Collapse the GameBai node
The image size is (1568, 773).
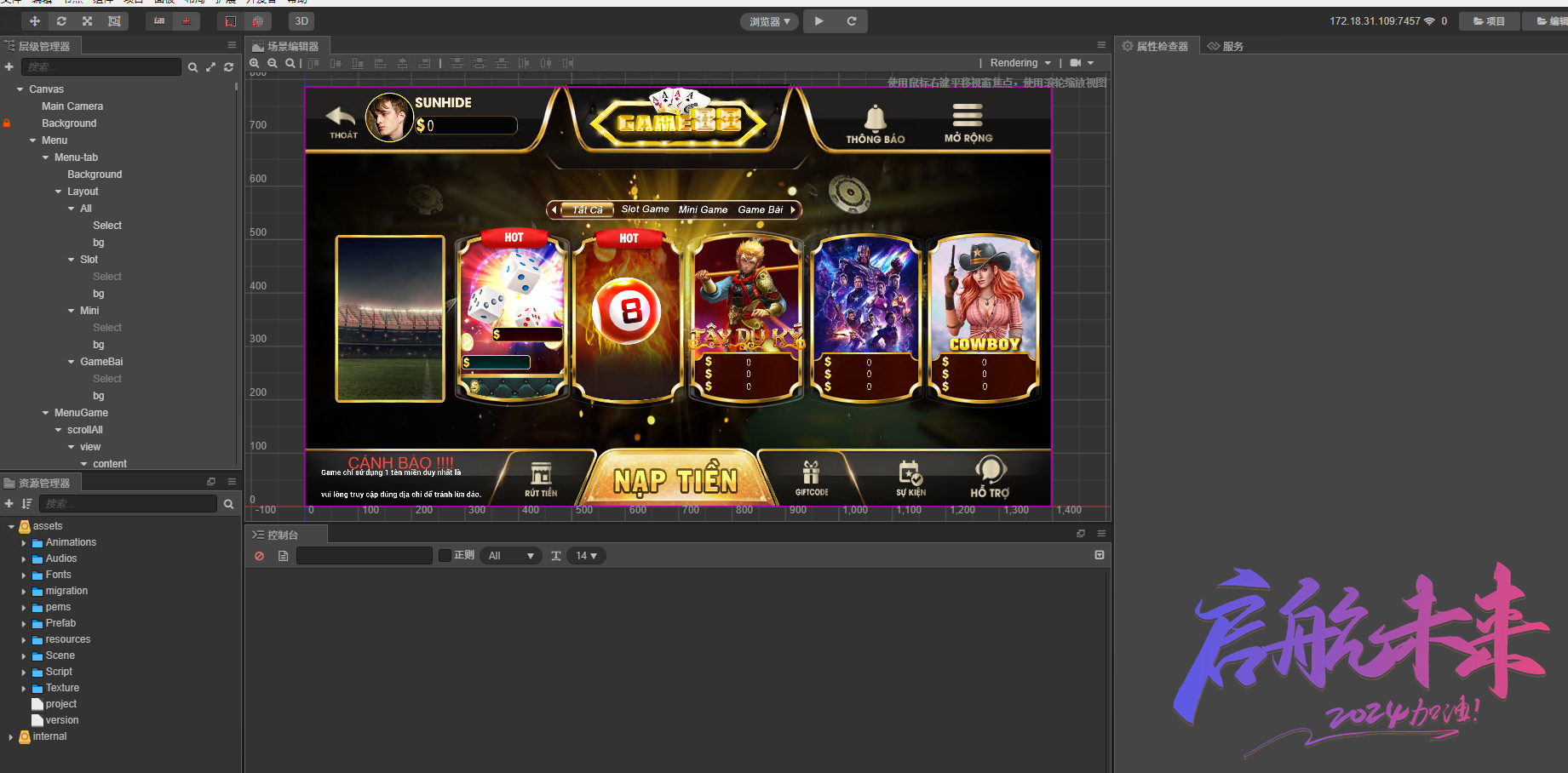click(x=72, y=362)
